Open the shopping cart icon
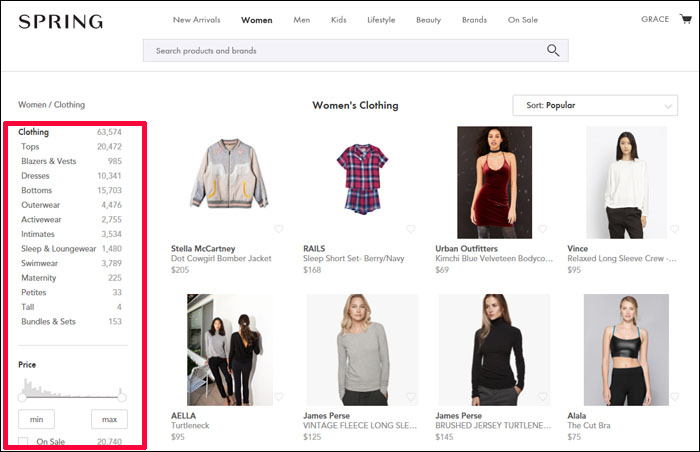700x452 pixels. pyautogui.click(x=685, y=19)
